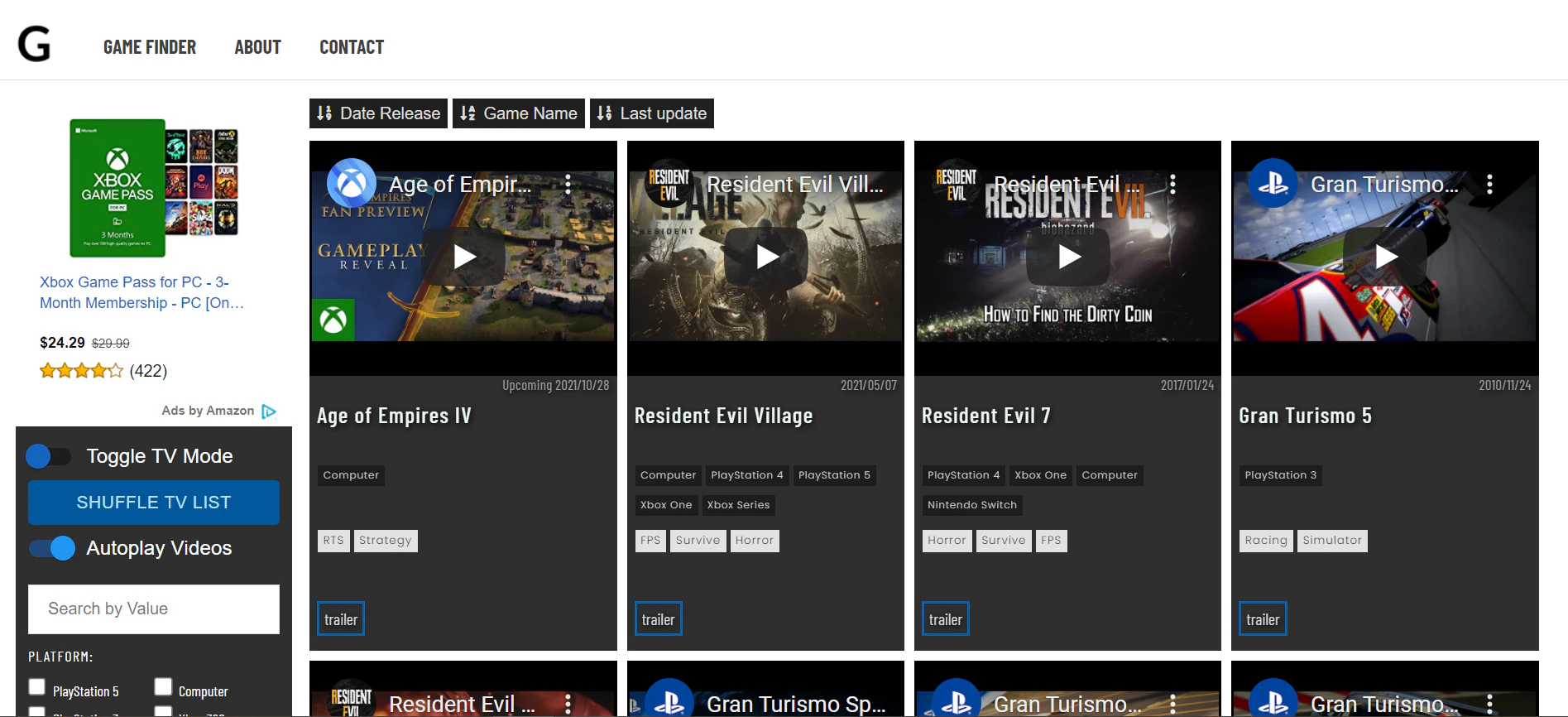Sort games by Game Name
This screenshot has height=717, width=1568.
tap(519, 113)
